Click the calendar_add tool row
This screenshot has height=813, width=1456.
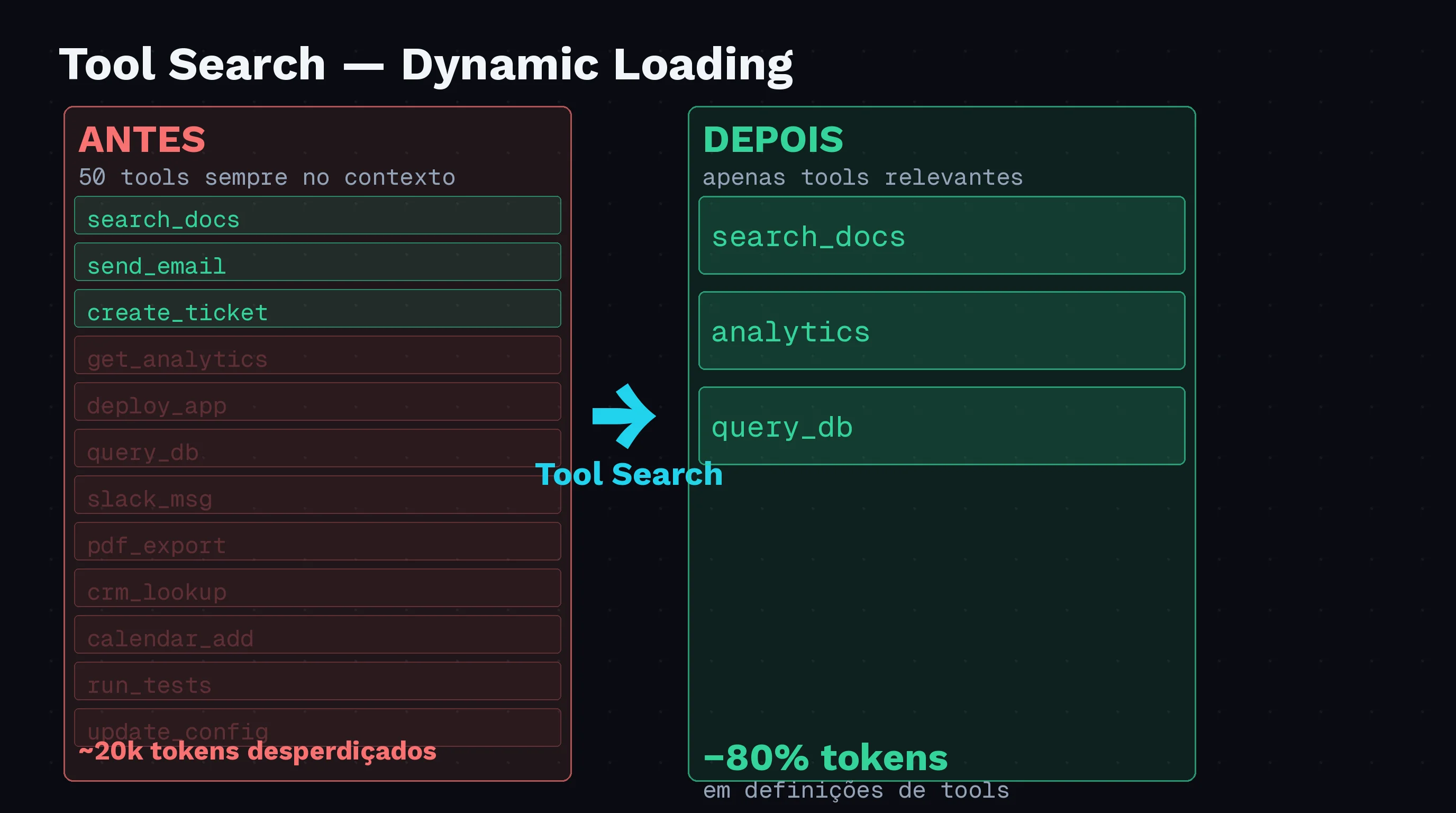point(317,634)
